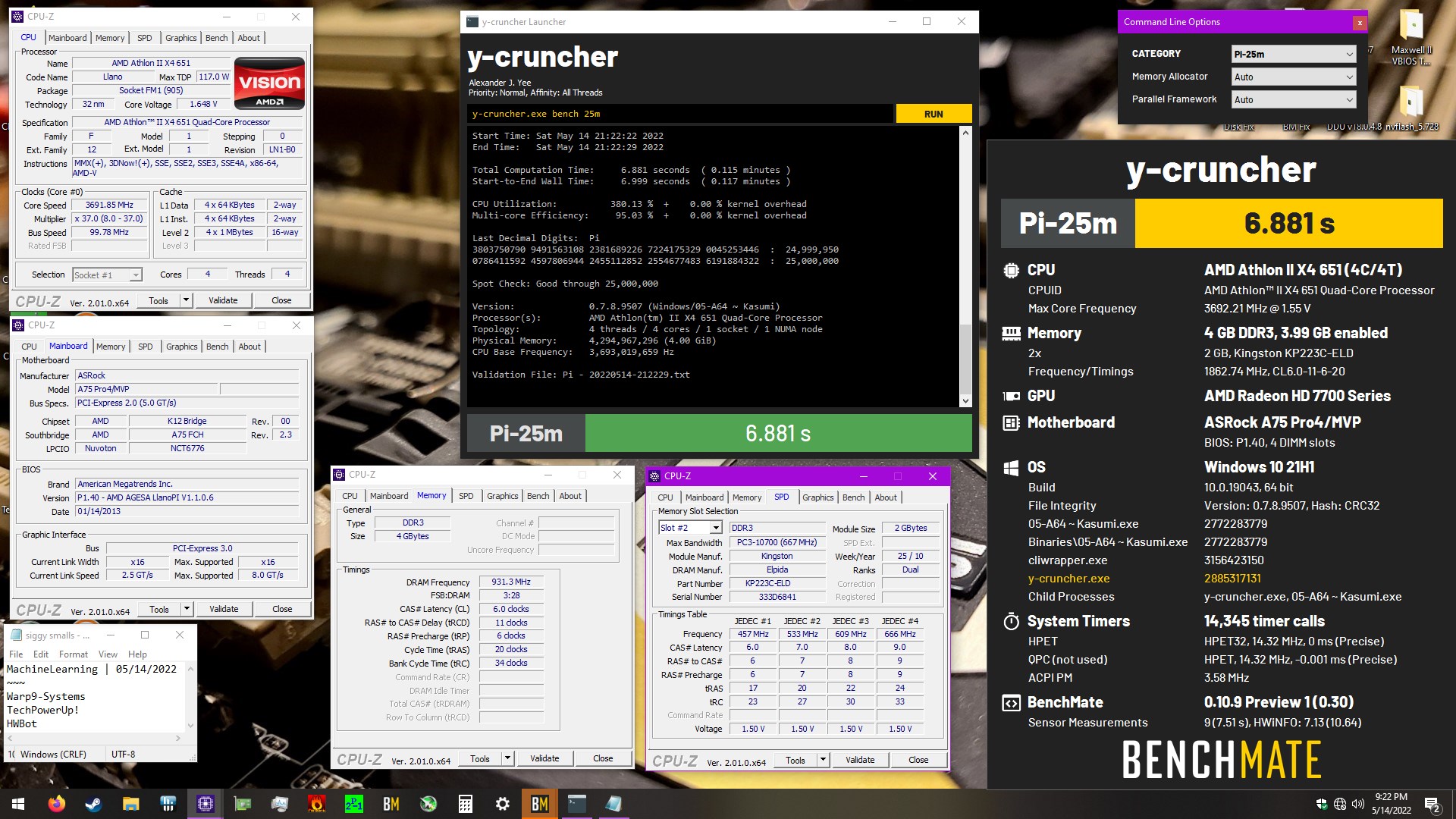The width and height of the screenshot is (1456, 819).
Task: Open the white BM taskbar icon
Action: (391, 804)
